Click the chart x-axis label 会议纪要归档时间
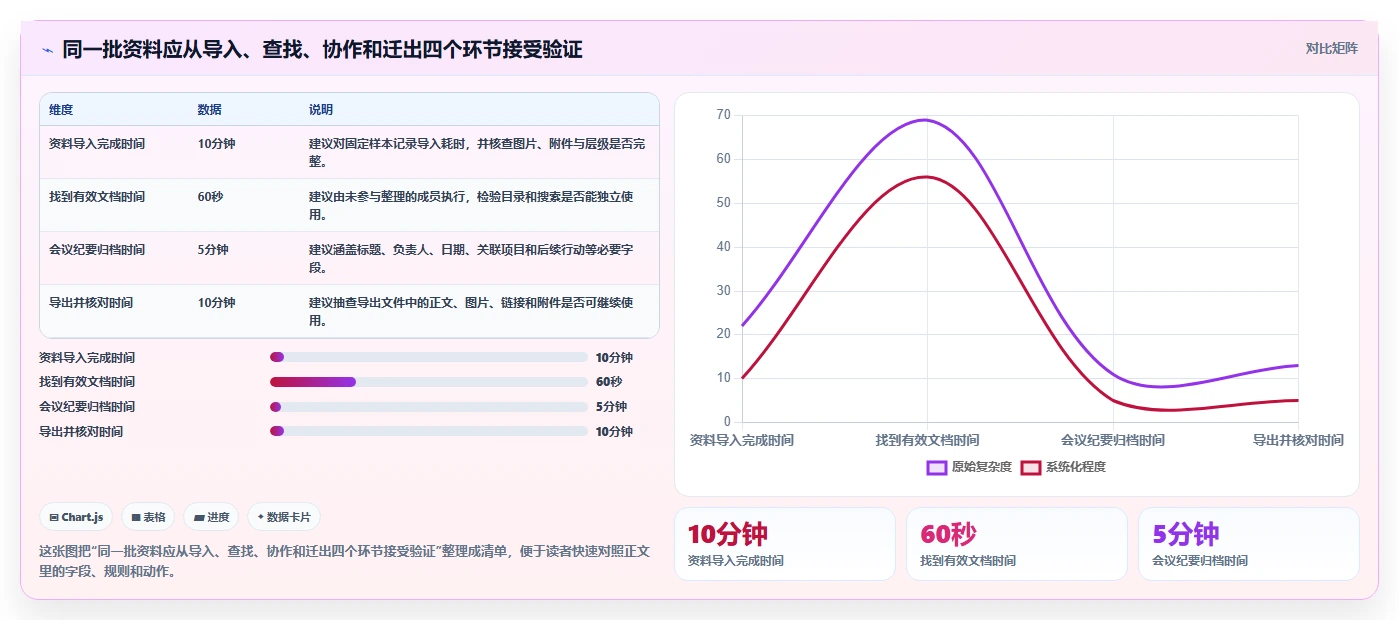The width and height of the screenshot is (1399, 620). click(x=1113, y=440)
